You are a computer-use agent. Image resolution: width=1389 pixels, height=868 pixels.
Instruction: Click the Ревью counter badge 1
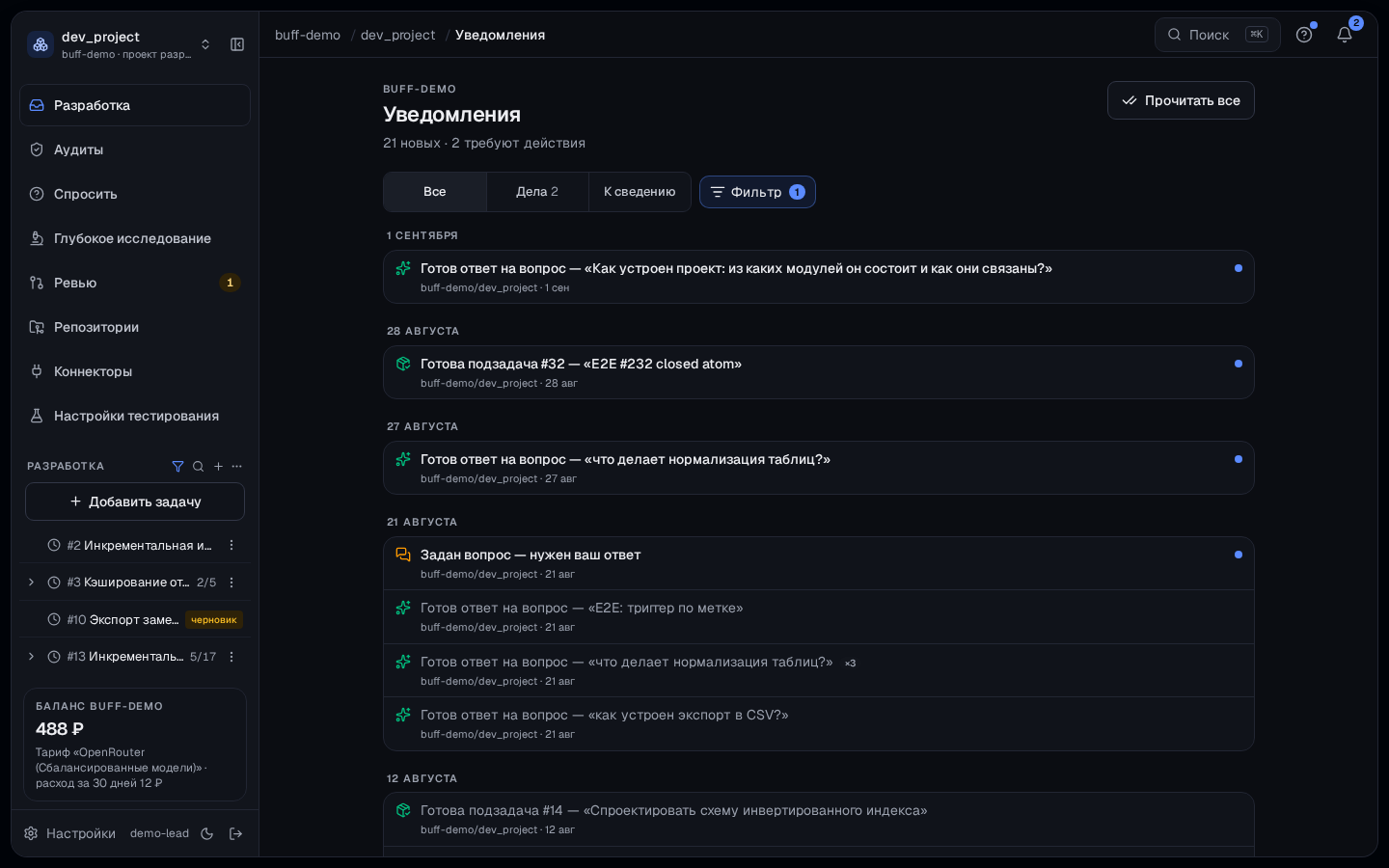[230, 283]
